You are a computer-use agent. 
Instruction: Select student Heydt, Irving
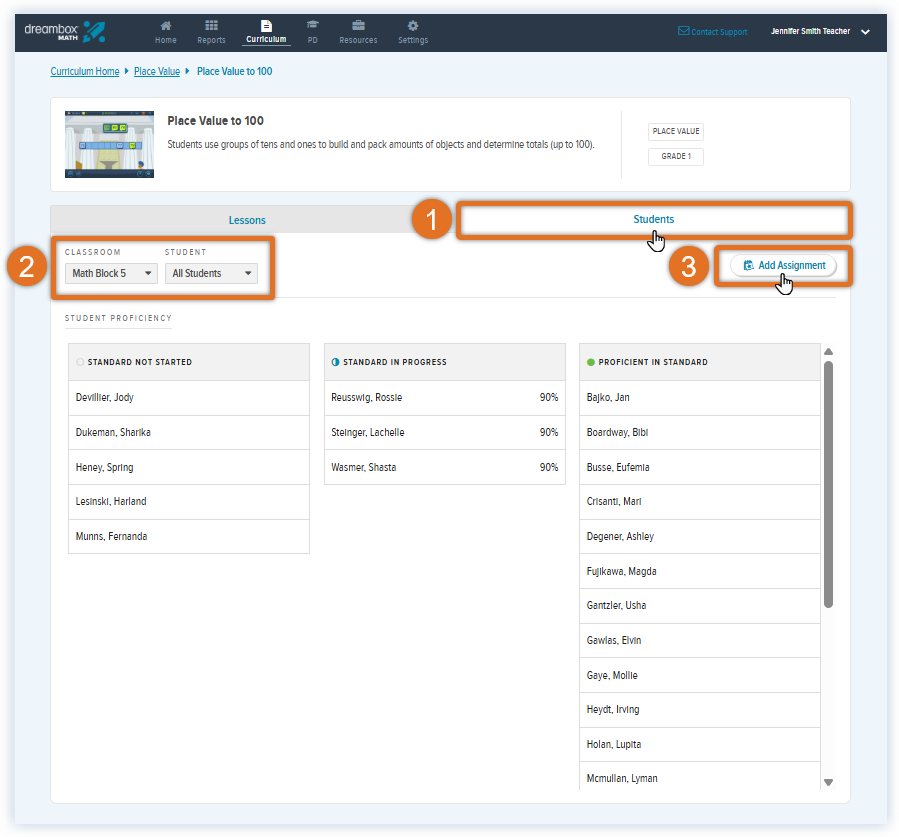pos(699,710)
